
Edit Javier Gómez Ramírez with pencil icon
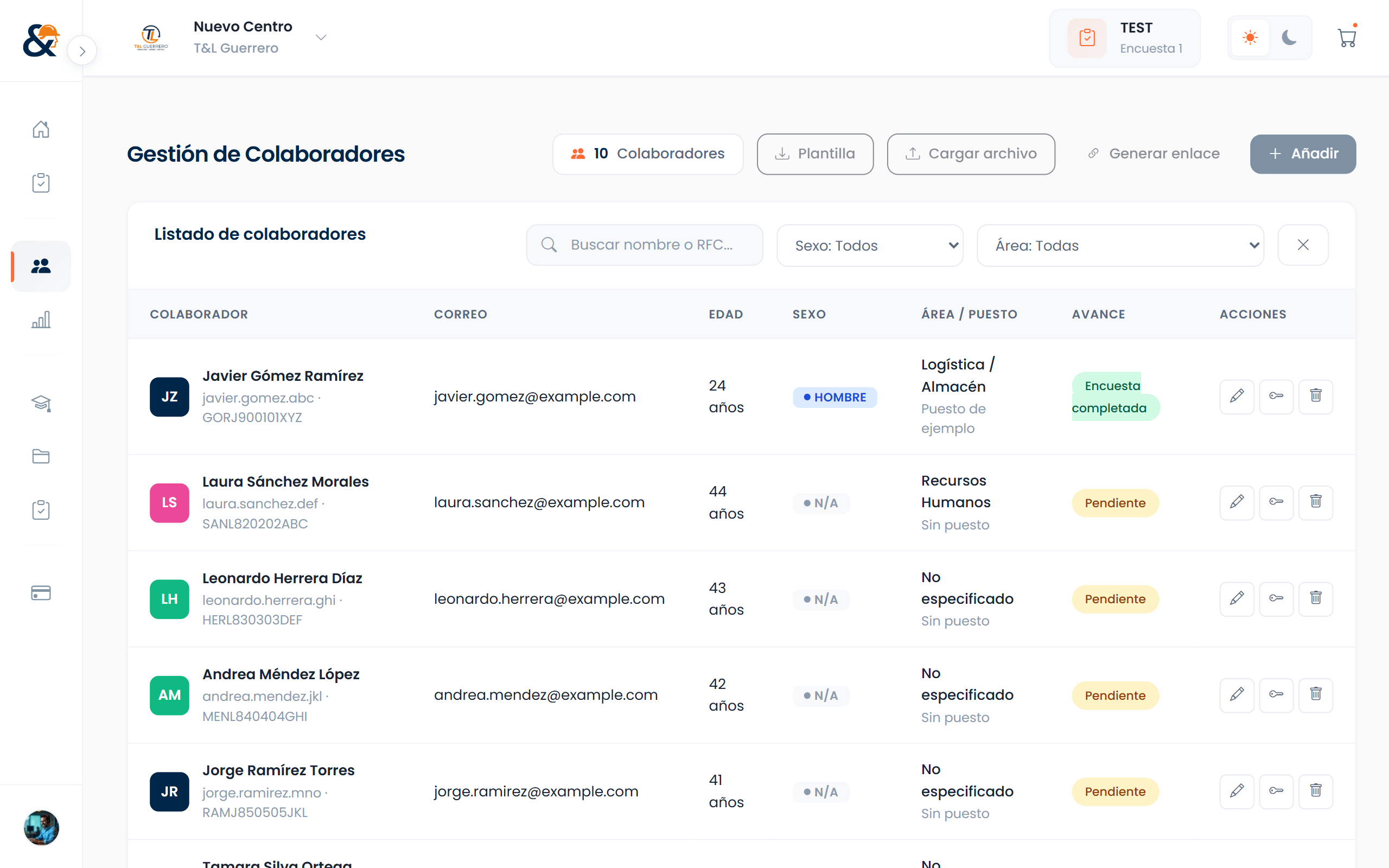(1237, 396)
